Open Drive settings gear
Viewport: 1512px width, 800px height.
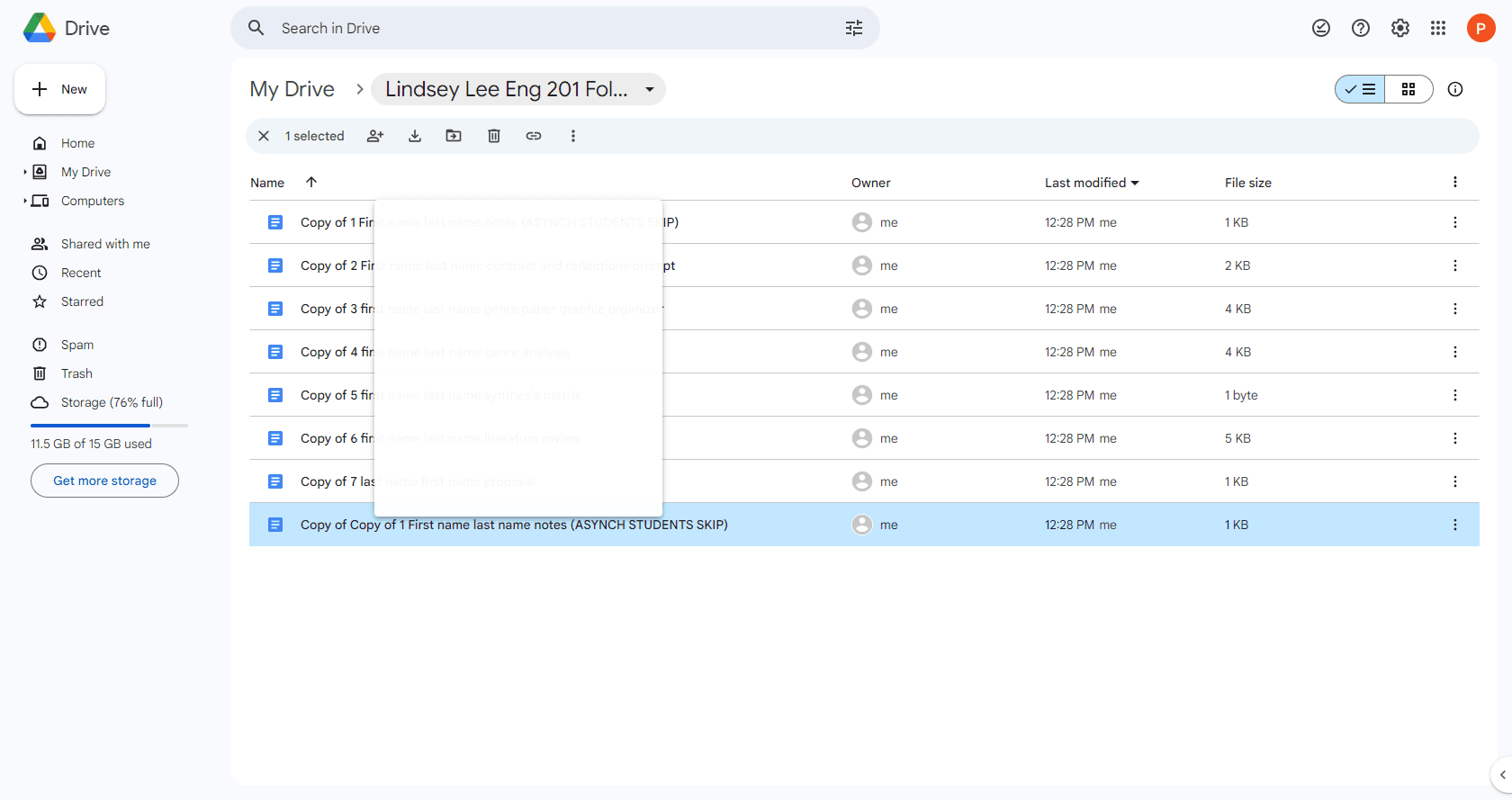click(x=1400, y=28)
